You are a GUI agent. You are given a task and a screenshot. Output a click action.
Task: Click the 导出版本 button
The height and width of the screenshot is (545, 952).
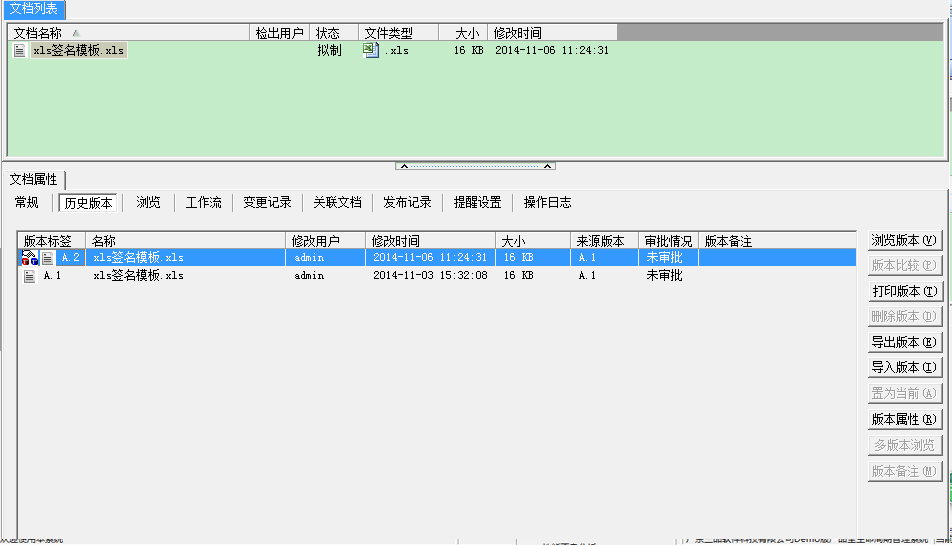click(x=904, y=342)
